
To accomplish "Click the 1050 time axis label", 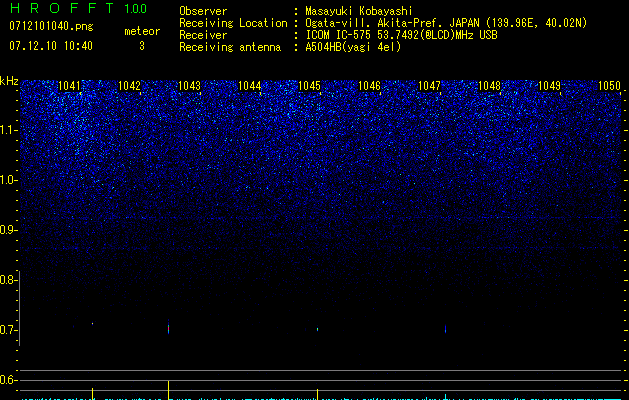I will [x=609, y=86].
